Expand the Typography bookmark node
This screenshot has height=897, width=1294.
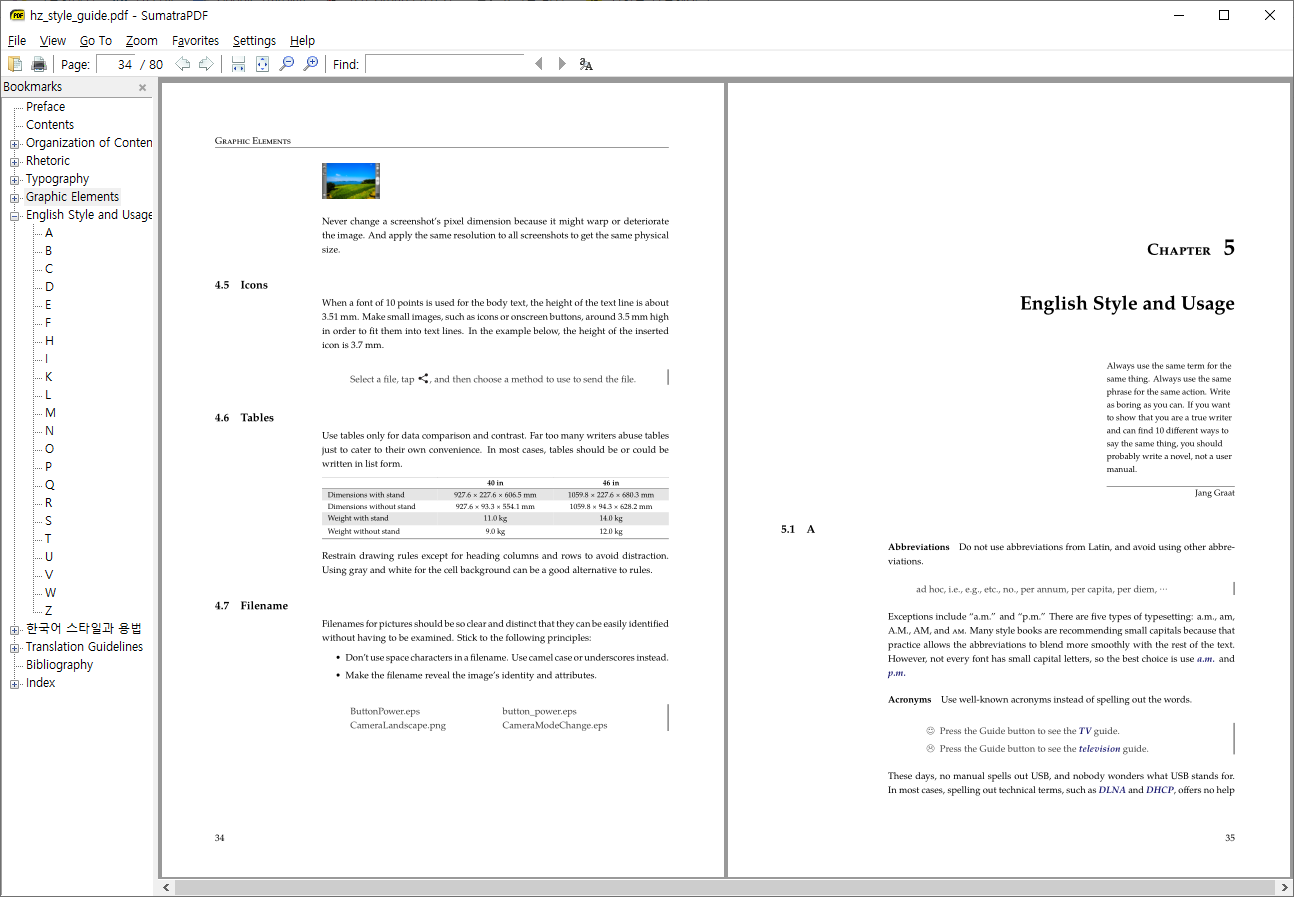[x=15, y=179]
